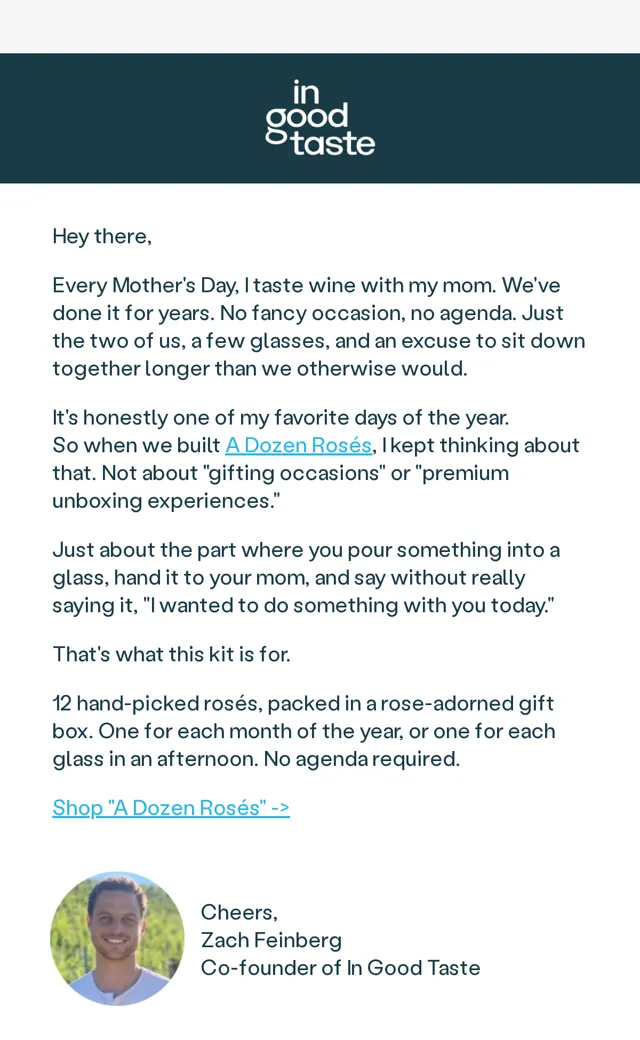This screenshot has height=1040, width=640.
Task: Click the "Hey there," greeting
Action: click(102, 236)
